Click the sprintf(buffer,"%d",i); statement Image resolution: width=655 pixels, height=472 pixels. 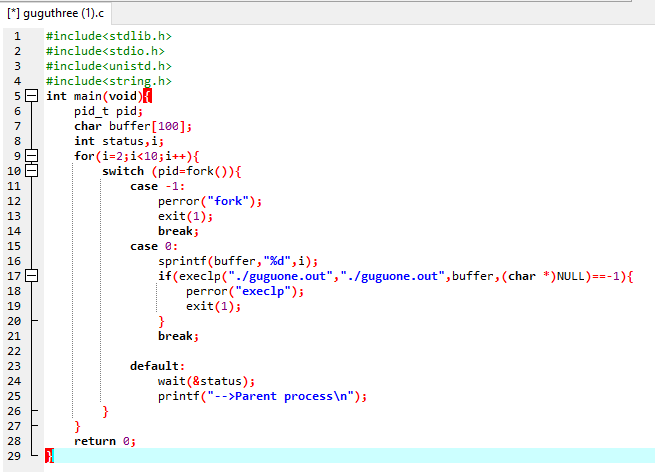pos(238,261)
